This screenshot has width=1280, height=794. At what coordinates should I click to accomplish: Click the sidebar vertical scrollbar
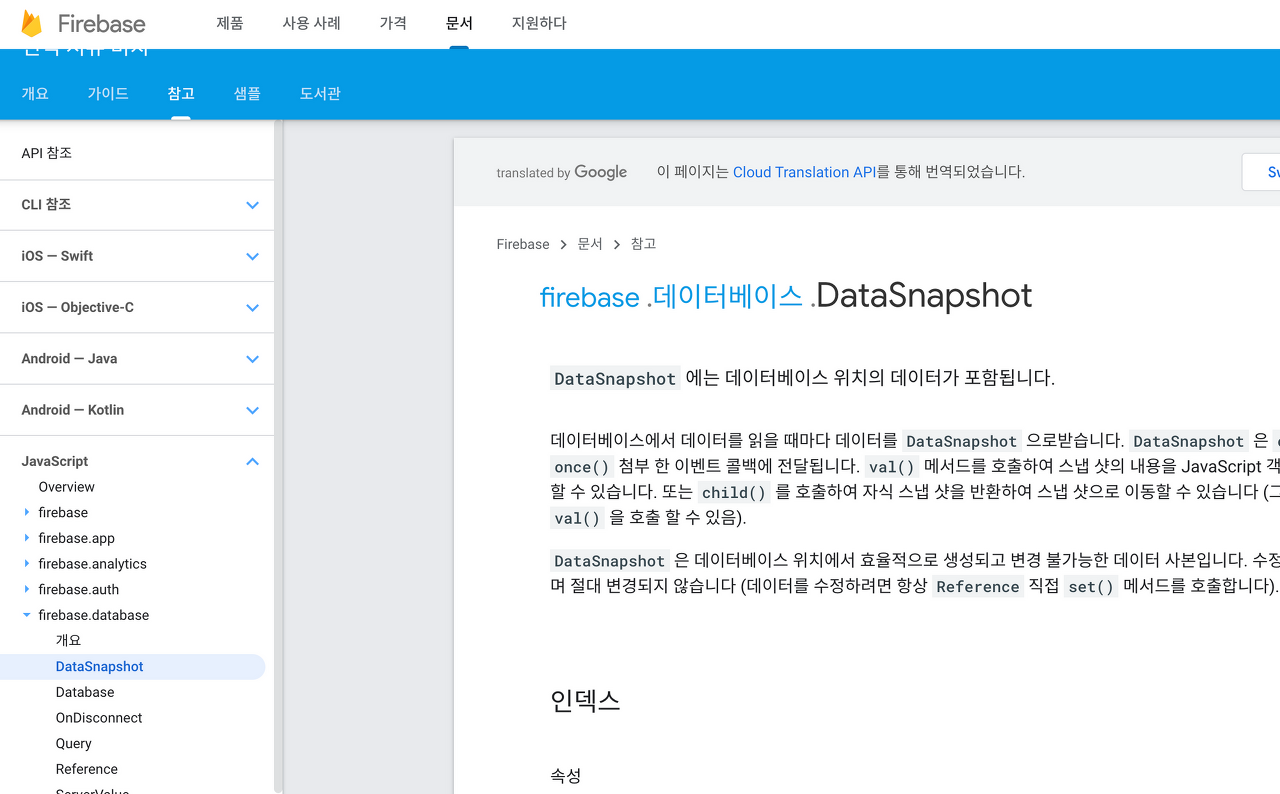coord(278,457)
